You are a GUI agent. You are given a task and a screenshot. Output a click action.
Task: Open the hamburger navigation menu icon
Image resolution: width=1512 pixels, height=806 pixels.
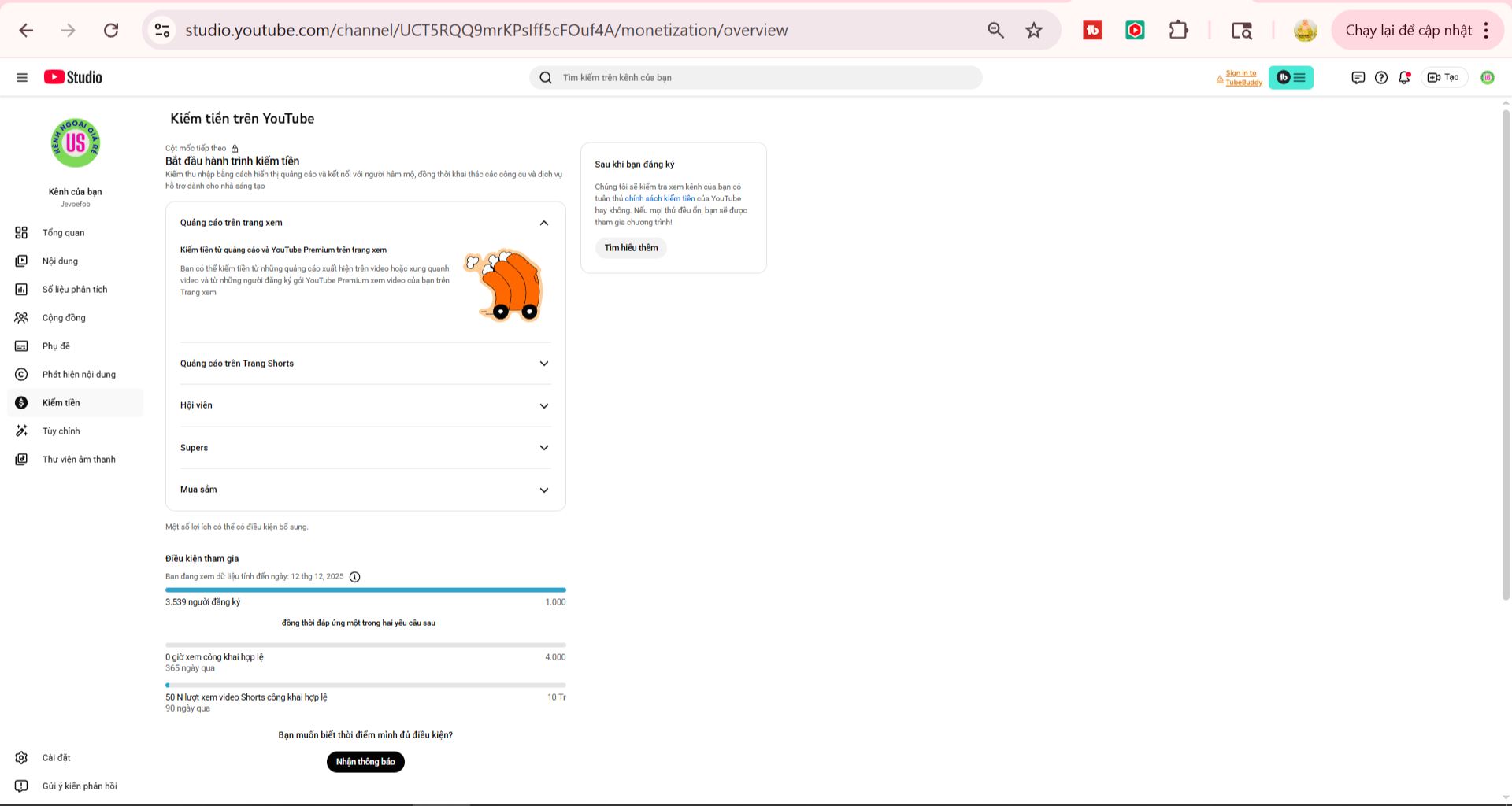coord(22,77)
